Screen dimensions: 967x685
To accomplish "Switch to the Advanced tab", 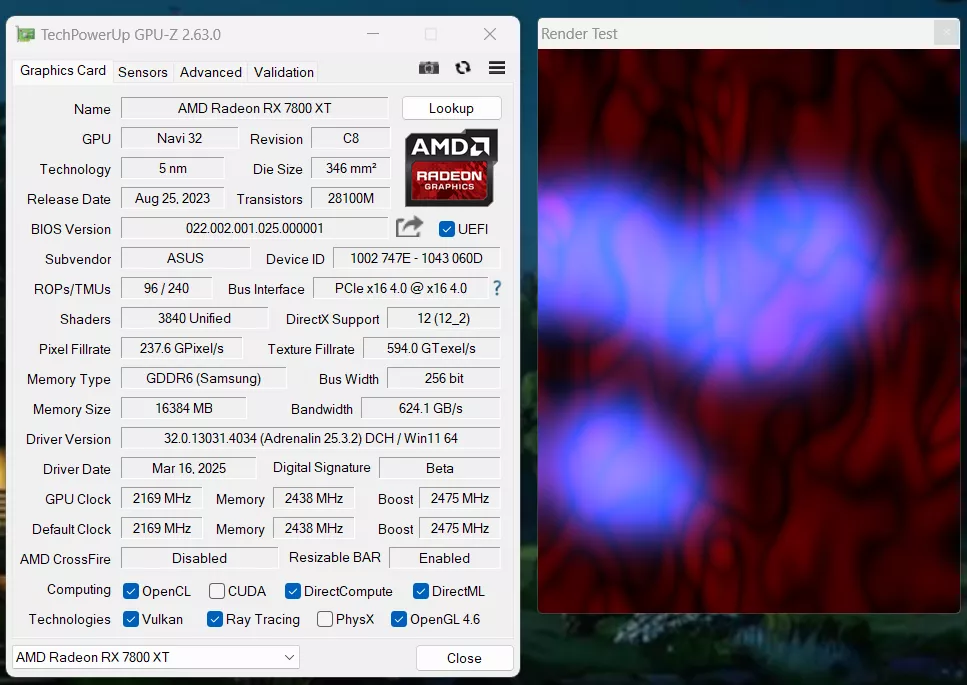I will (x=211, y=72).
